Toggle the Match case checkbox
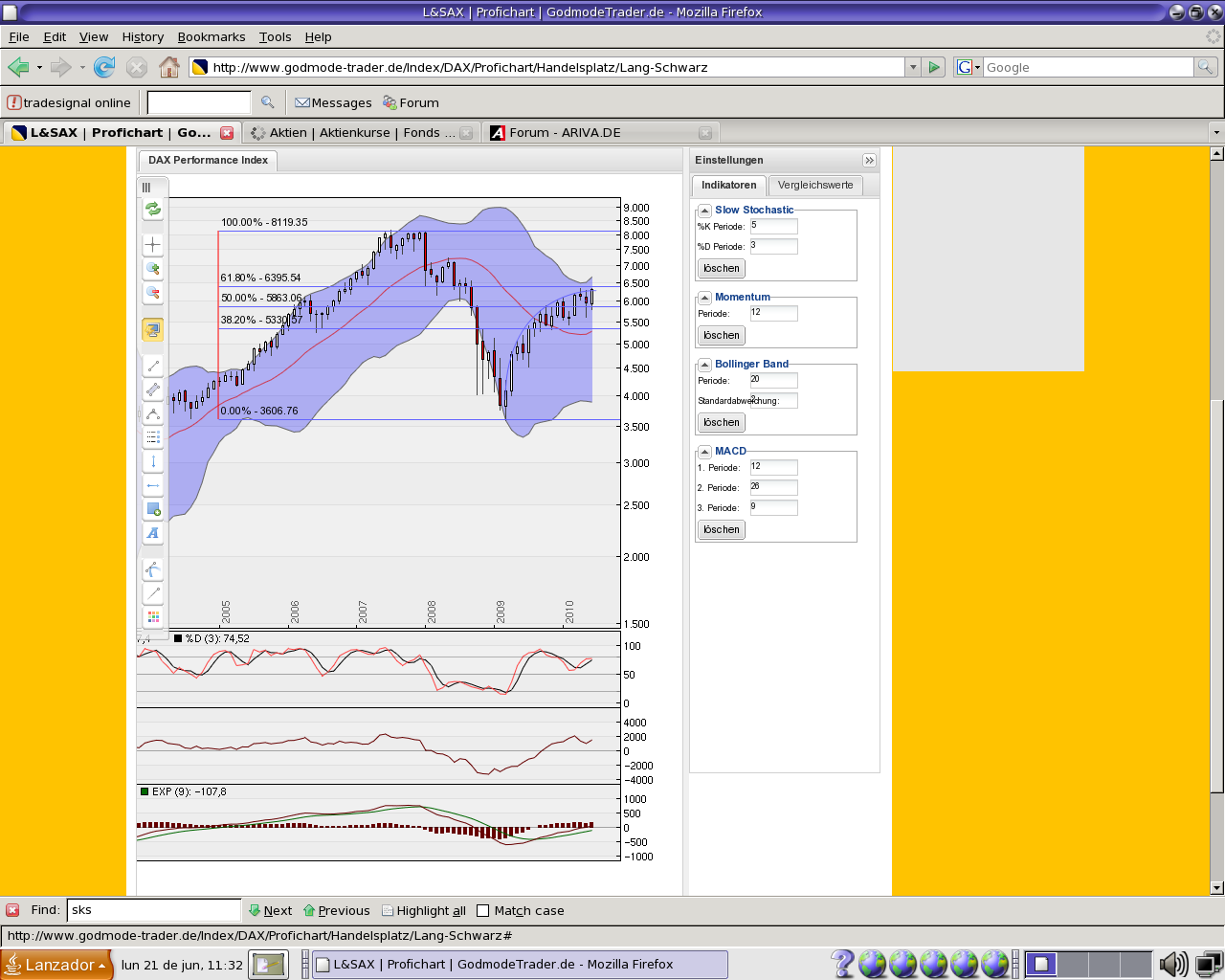This screenshot has height=980, width=1225. pyautogui.click(x=482, y=910)
